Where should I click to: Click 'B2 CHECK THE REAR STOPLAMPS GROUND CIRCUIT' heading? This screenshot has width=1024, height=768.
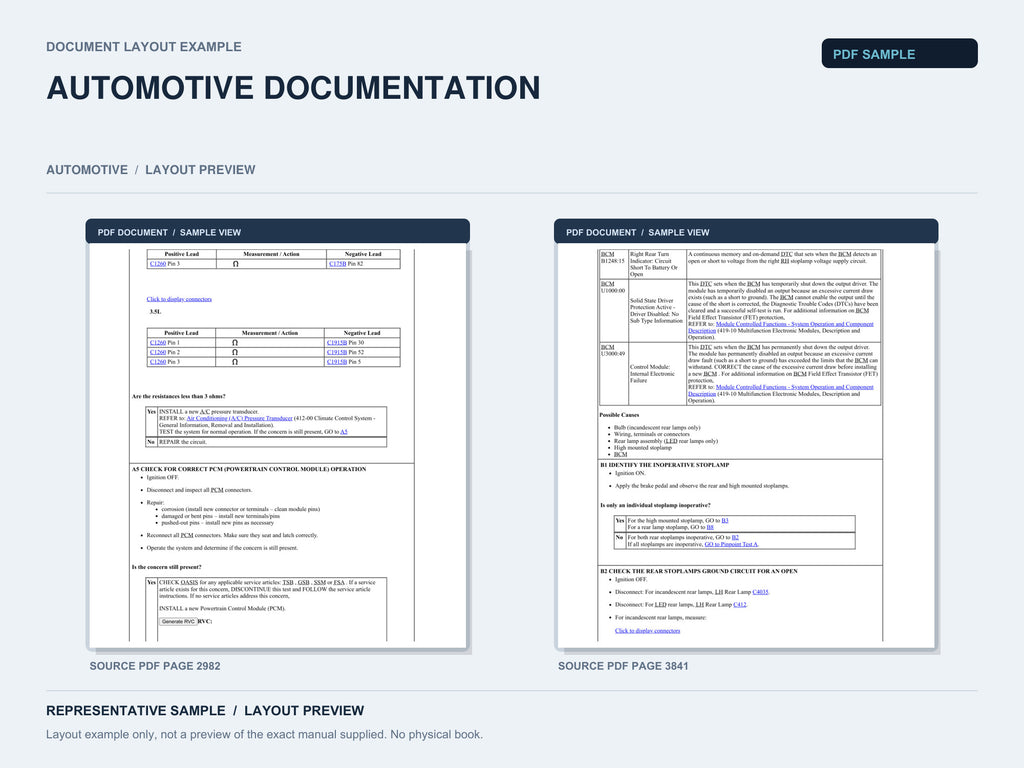point(699,571)
